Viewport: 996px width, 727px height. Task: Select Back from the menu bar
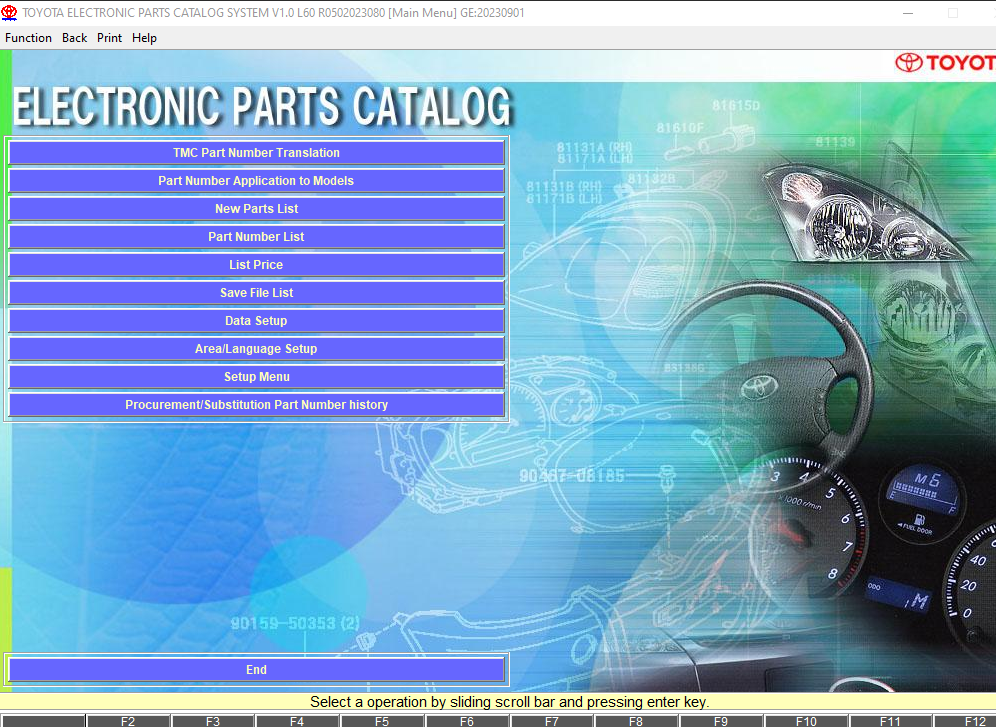click(x=74, y=38)
